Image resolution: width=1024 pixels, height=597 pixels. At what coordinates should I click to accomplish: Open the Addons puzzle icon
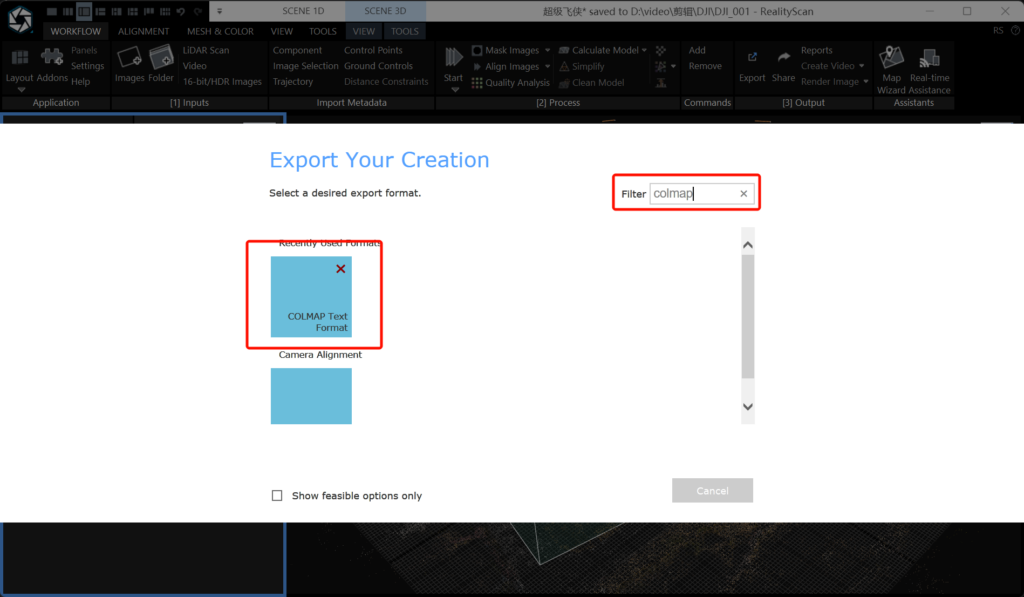click(x=52, y=60)
